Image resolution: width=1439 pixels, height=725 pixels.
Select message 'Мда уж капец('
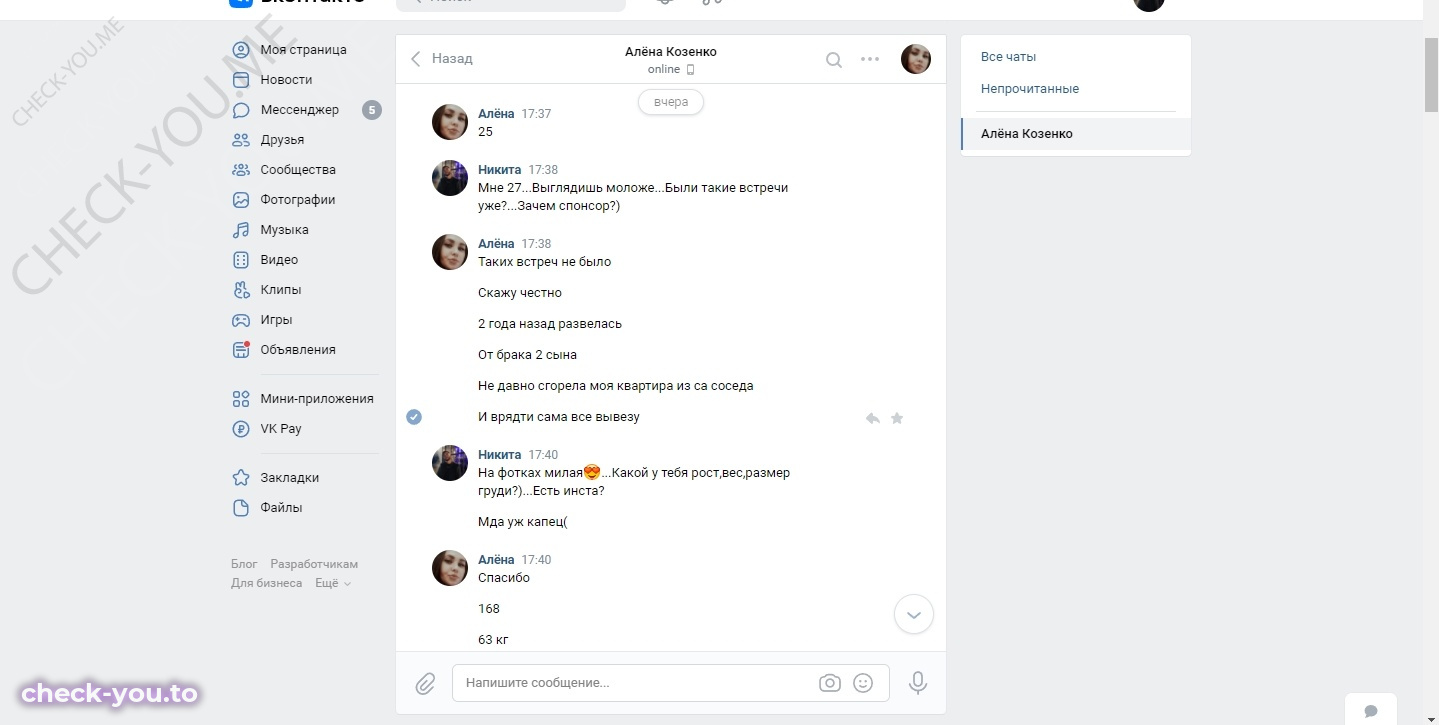click(x=523, y=522)
